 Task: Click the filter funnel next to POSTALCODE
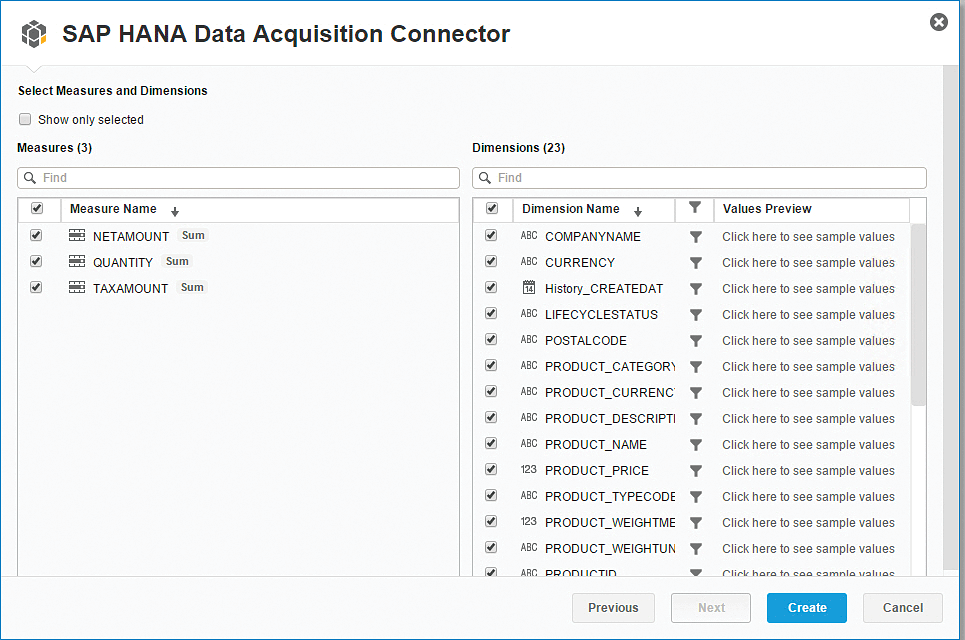(x=696, y=341)
